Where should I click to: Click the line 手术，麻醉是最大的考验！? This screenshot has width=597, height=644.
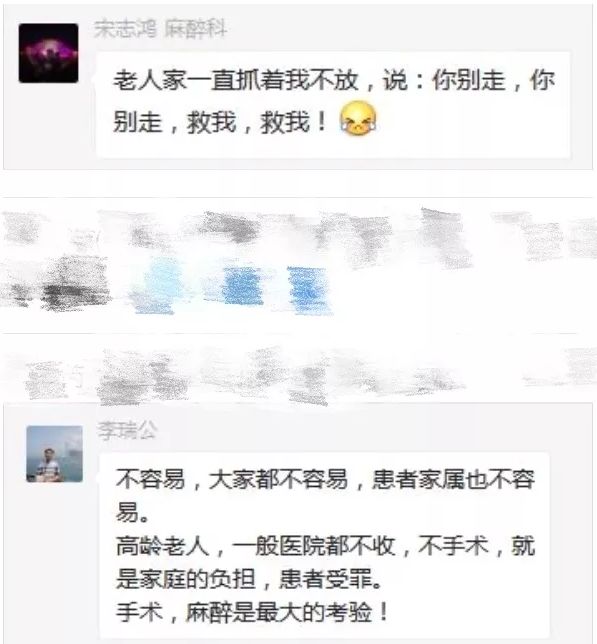(253, 612)
